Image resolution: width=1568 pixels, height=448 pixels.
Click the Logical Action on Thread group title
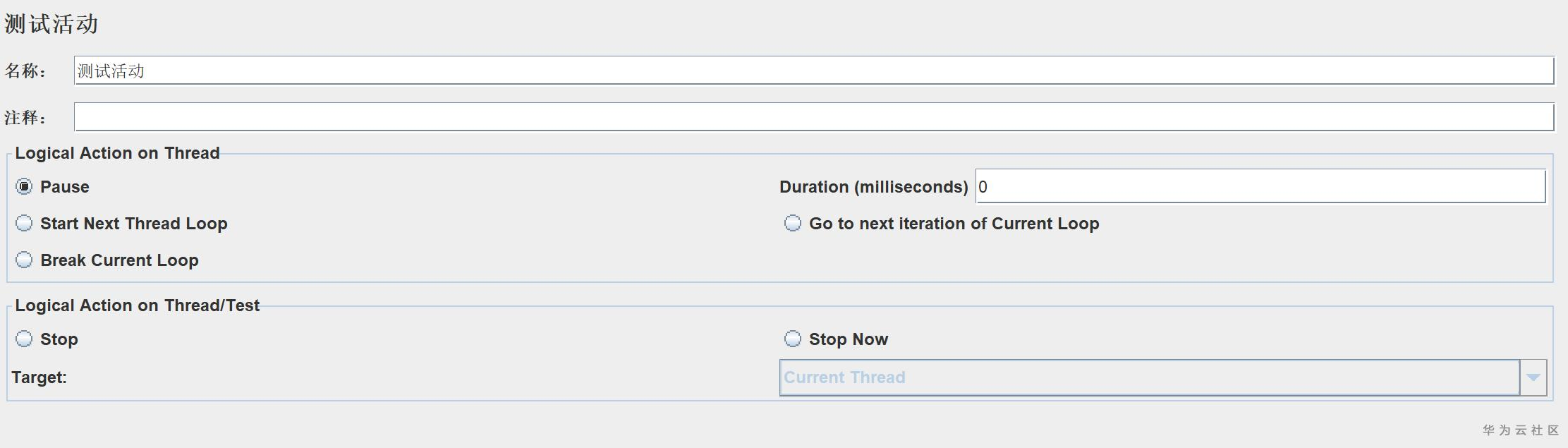click(x=117, y=153)
